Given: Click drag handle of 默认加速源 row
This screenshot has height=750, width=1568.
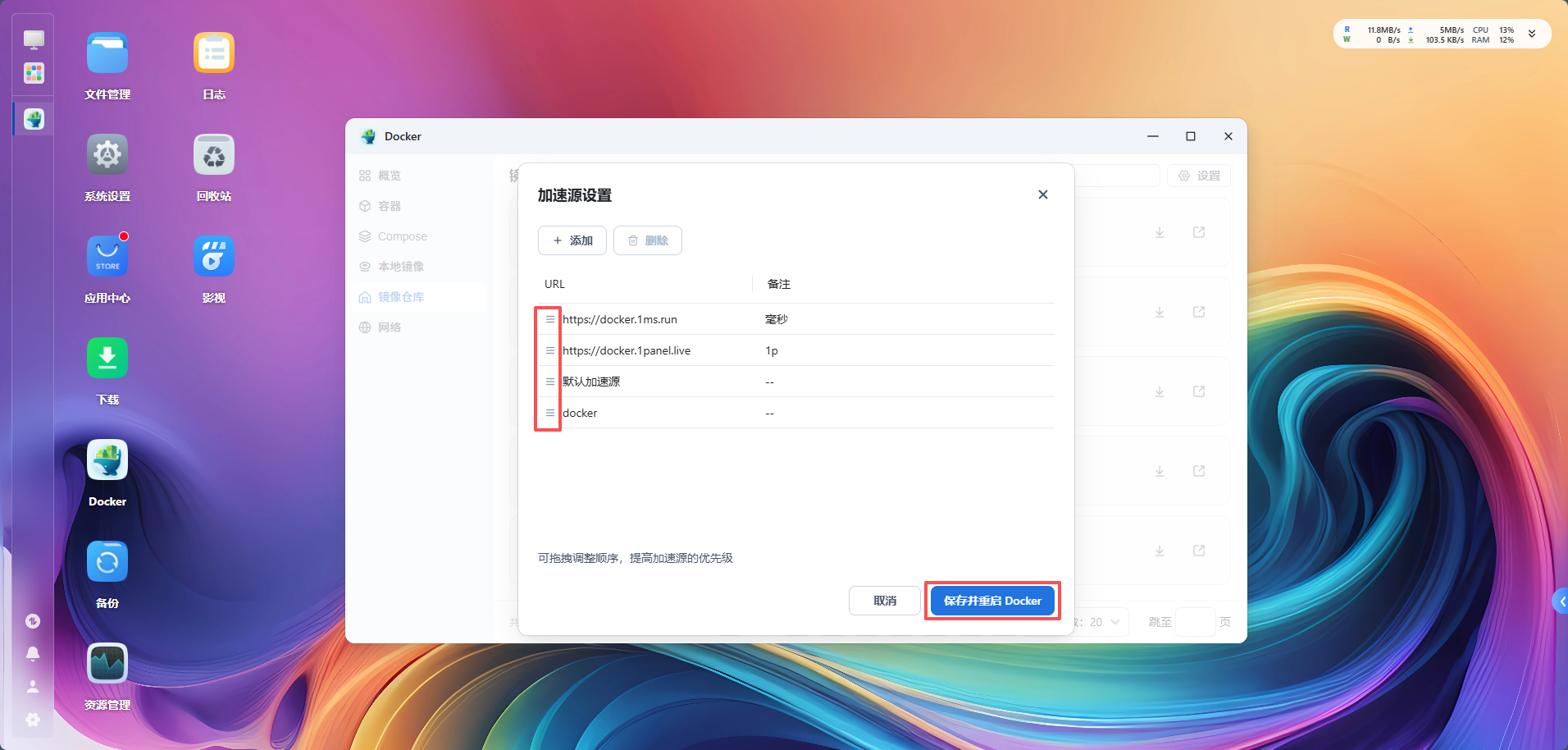Looking at the screenshot, I should [x=549, y=382].
